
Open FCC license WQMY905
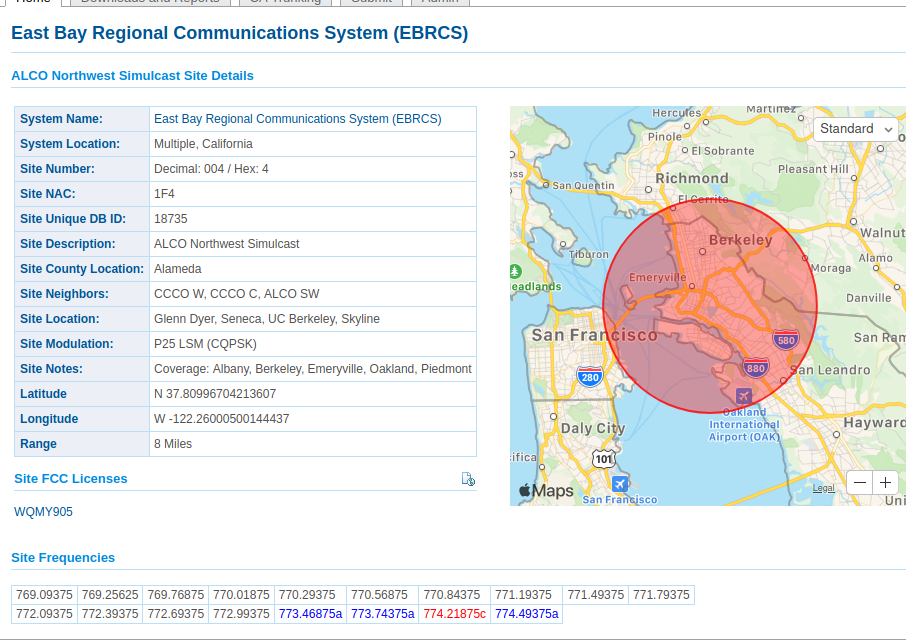coord(43,512)
